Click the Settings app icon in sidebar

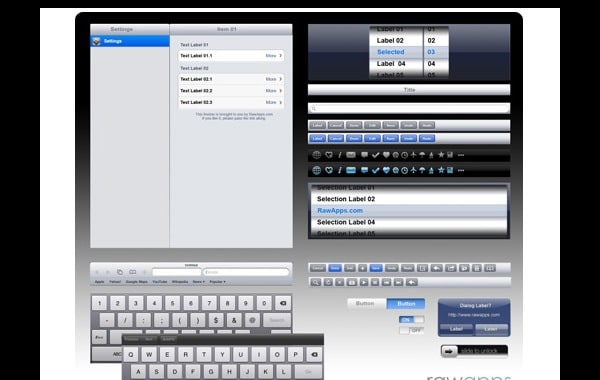click(x=96, y=41)
